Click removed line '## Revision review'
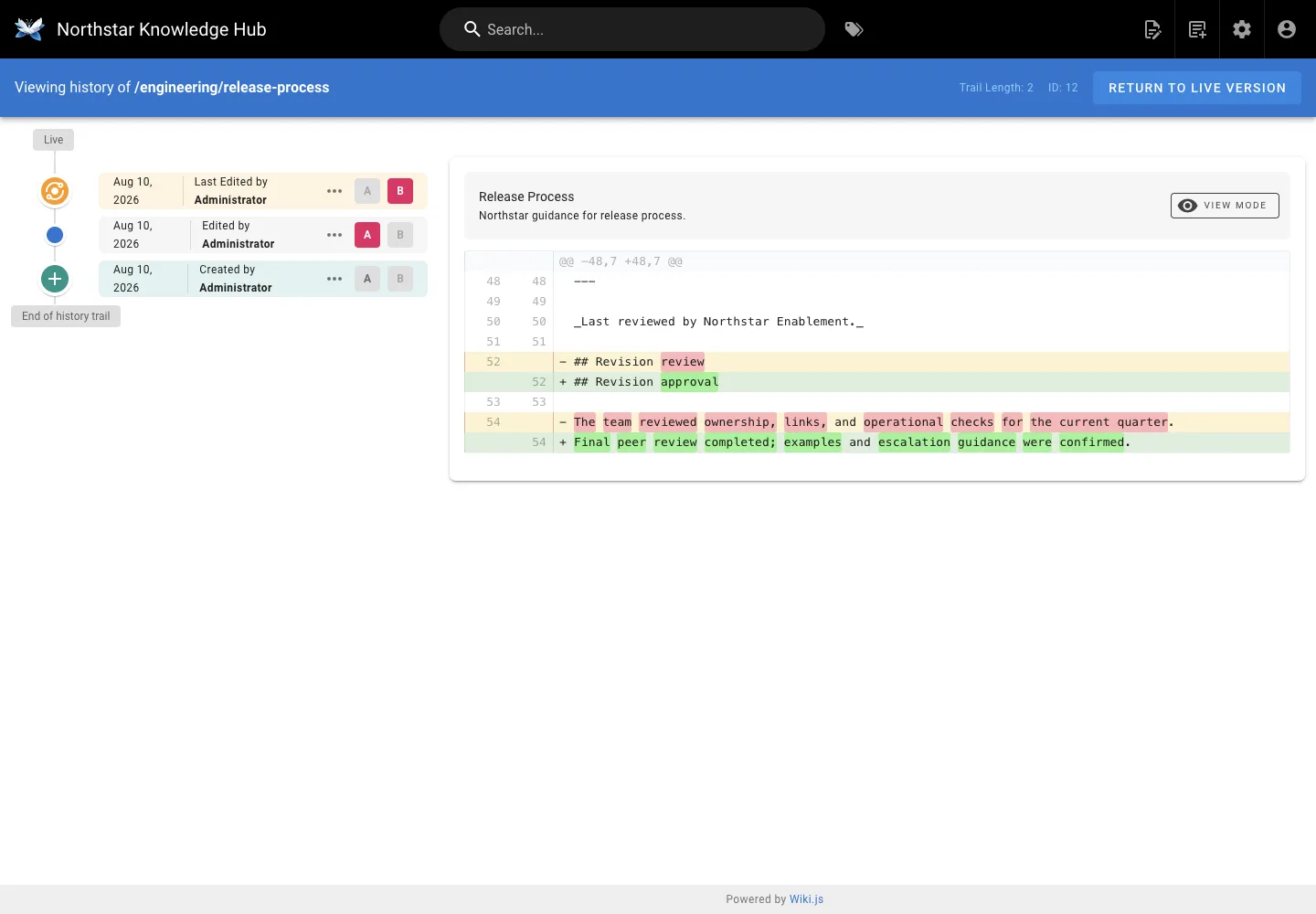The height and width of the screenshot is (914, 1316). point(876,362)
